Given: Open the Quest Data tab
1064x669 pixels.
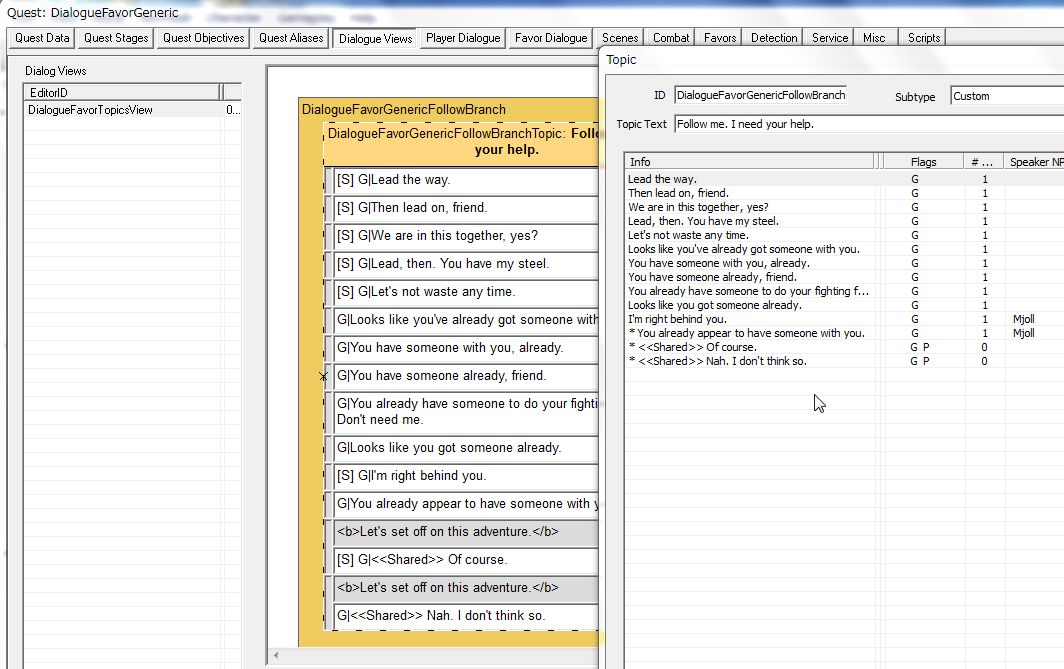Looking at the screenshot, I should (x=42, y=38).
